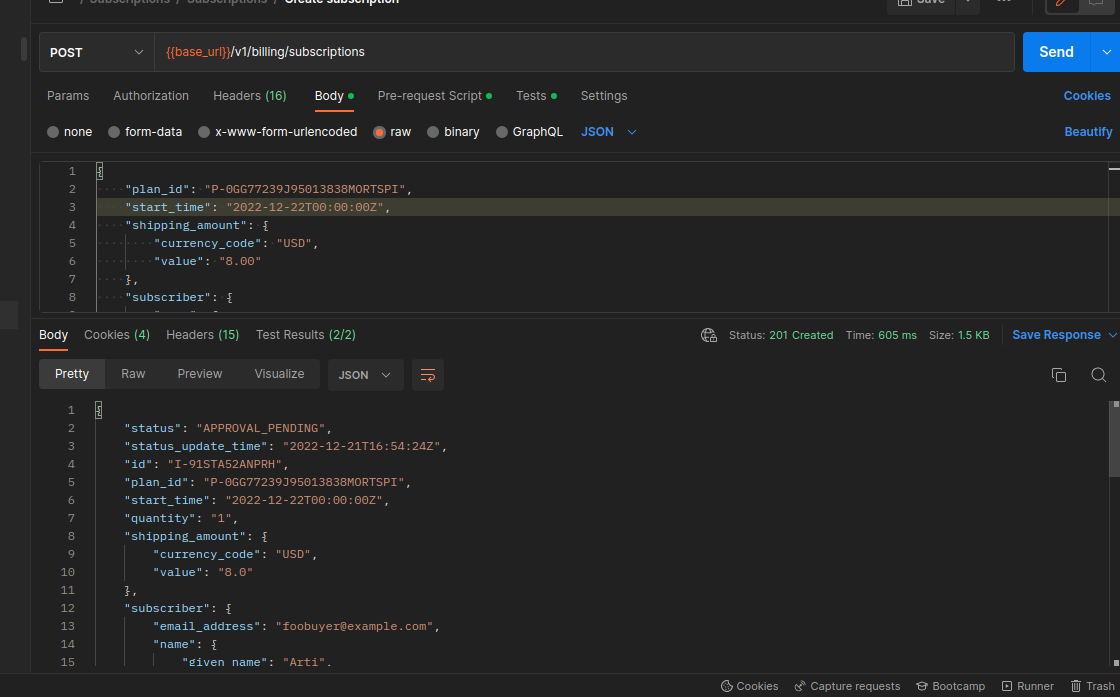Image resolution: width=1120 pixels, height=697 pixels.
Task: Open Cookies in the bottom status bar
Action: coord(749,686)
